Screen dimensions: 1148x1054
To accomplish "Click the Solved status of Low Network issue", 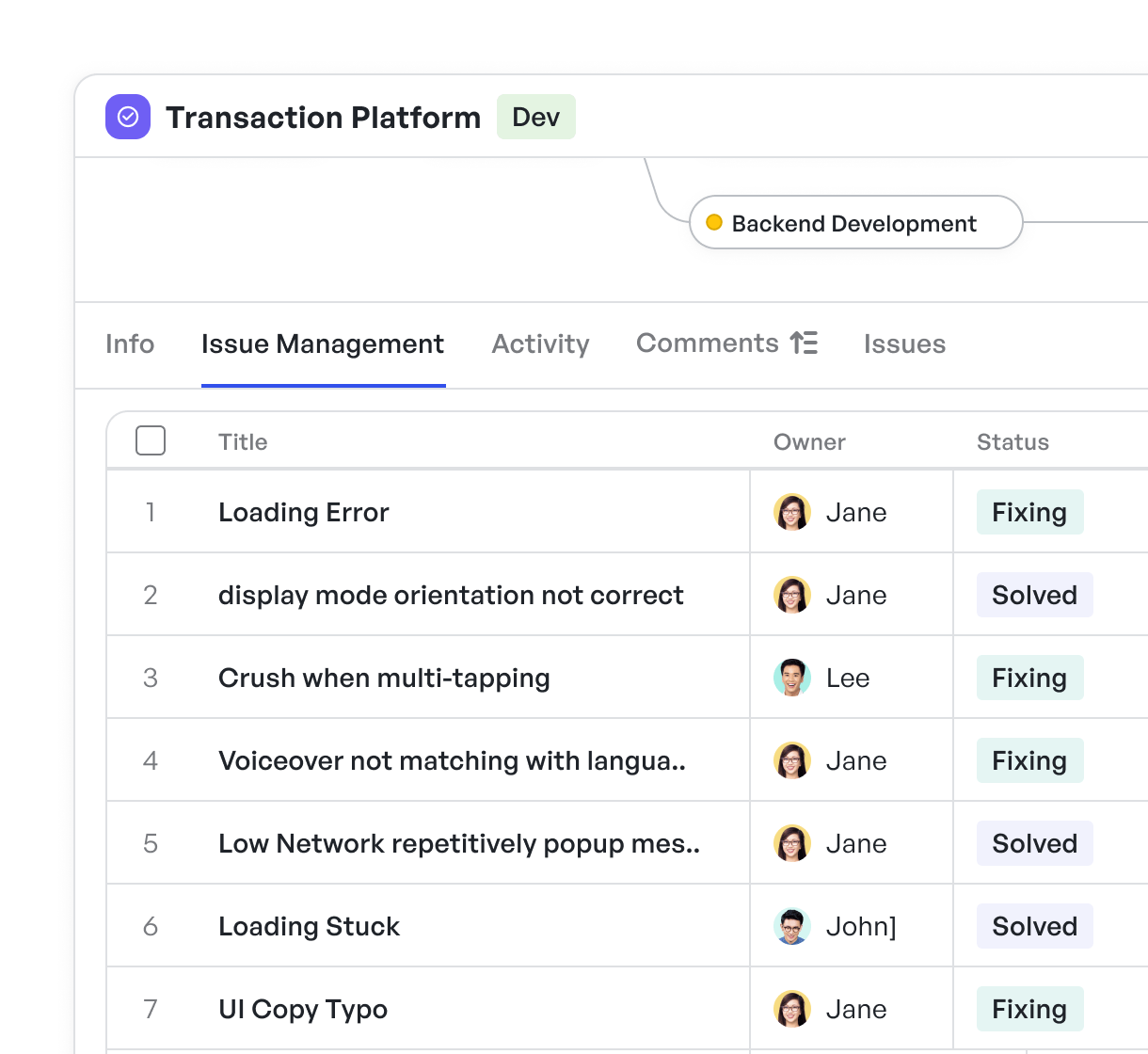I will 1035,843.
